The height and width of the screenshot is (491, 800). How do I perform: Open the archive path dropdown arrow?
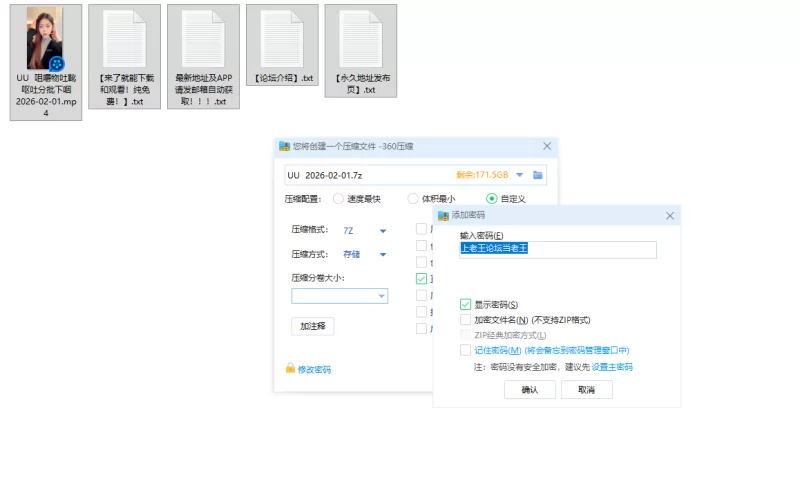pyautogui.click(x=519, y=175)
